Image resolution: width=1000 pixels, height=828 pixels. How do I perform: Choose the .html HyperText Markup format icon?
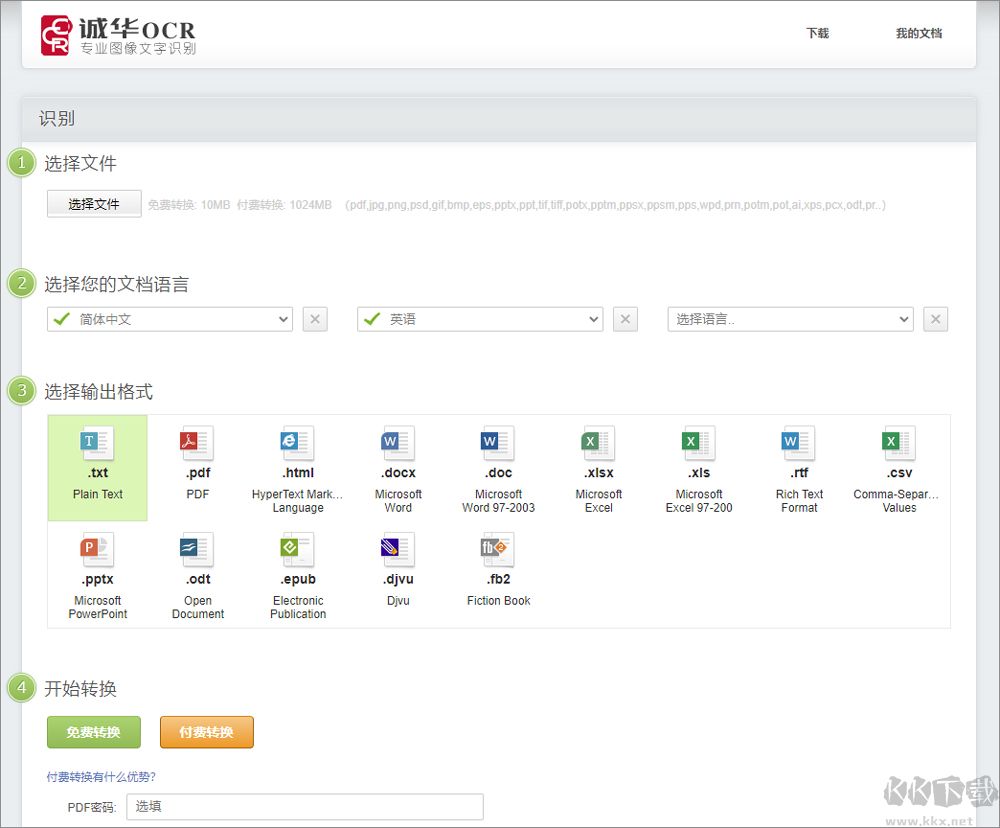click(x=297, y=444)
